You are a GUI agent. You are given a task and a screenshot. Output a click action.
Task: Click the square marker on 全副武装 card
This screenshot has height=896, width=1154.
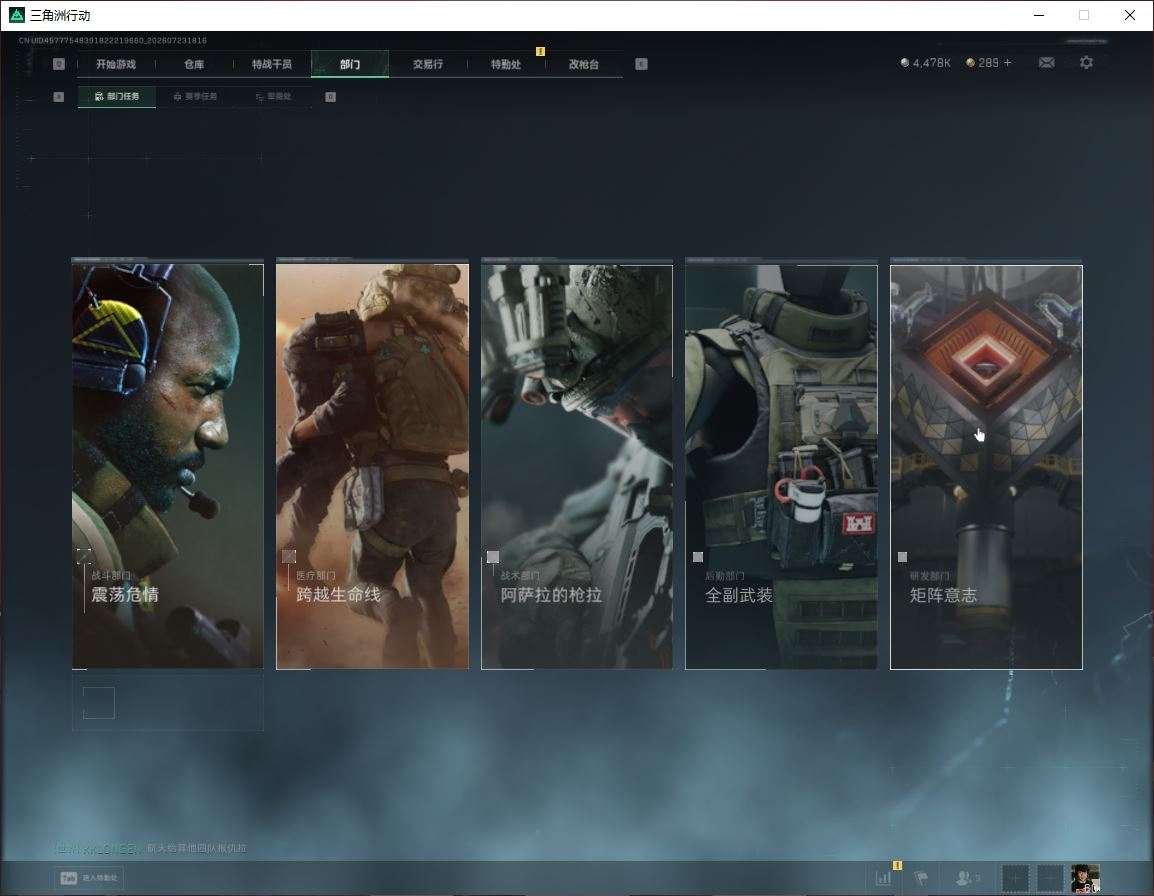698,557
